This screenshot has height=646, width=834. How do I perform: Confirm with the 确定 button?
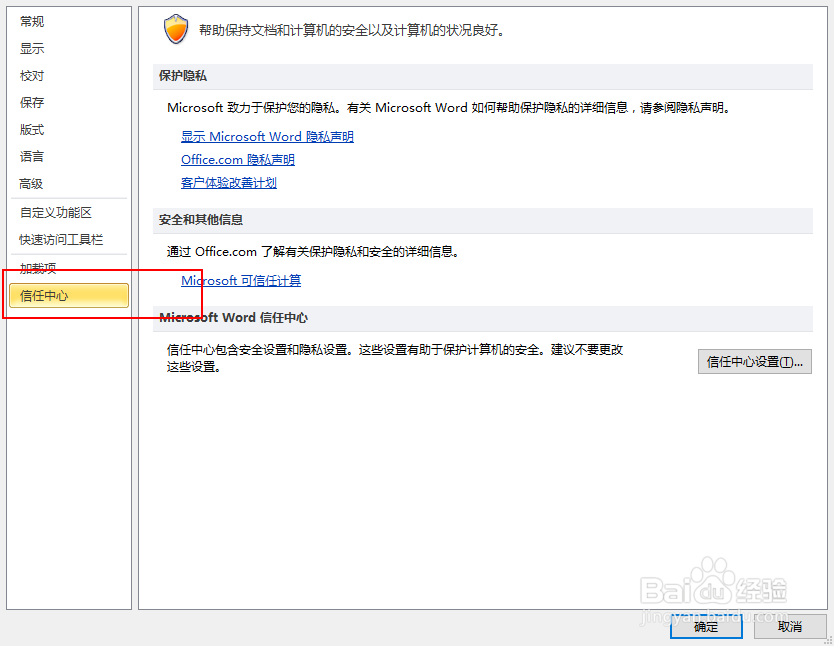706,627
